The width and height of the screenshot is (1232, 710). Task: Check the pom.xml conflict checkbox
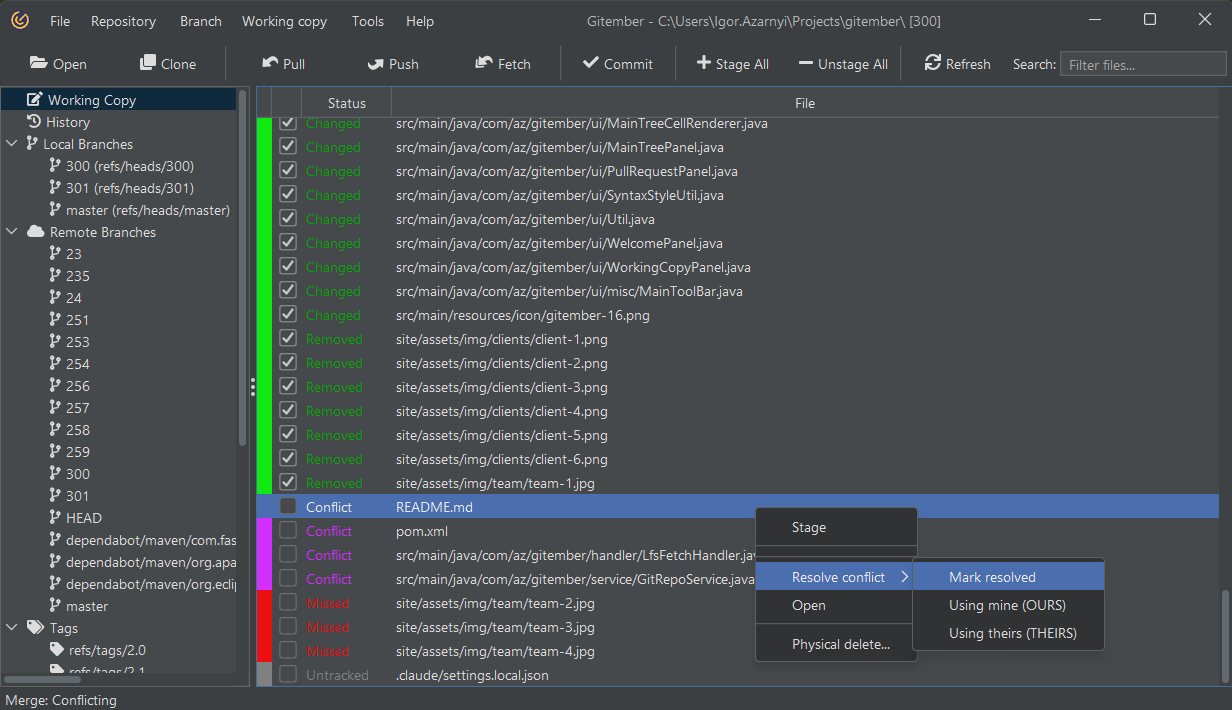(x=288, y=531)
